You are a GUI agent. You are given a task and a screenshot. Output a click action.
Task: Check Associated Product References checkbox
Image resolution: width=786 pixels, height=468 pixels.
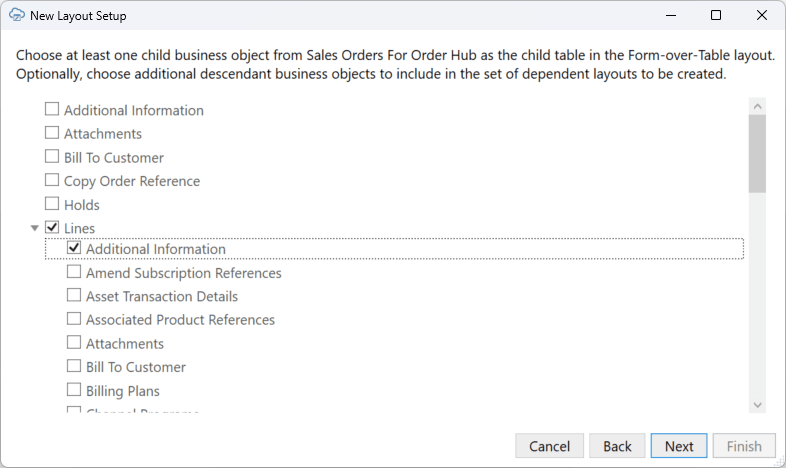coord(74,319)
